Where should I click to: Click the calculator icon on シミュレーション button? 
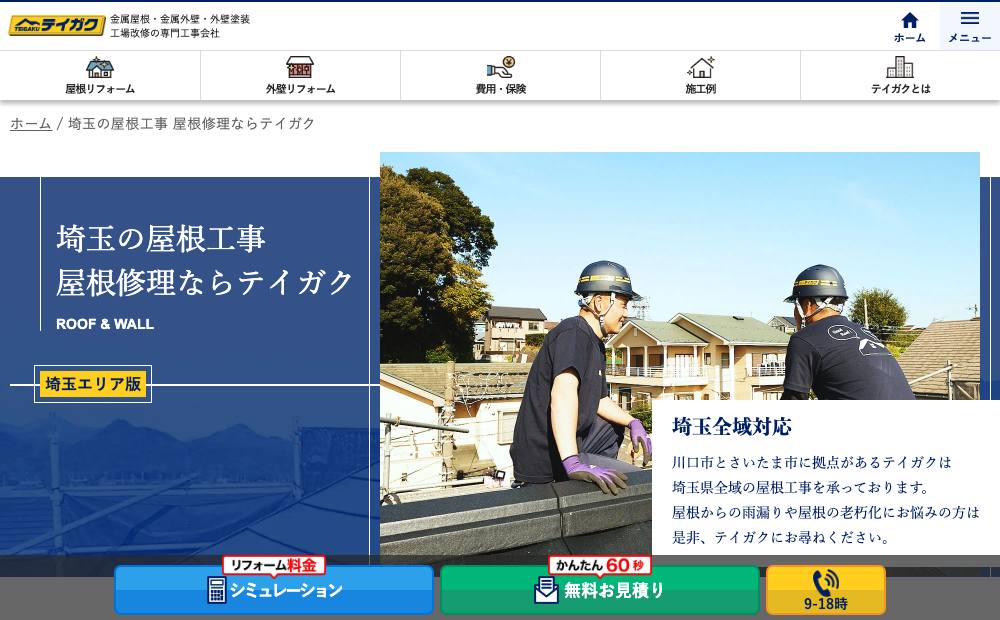click(x=216, y=590)
